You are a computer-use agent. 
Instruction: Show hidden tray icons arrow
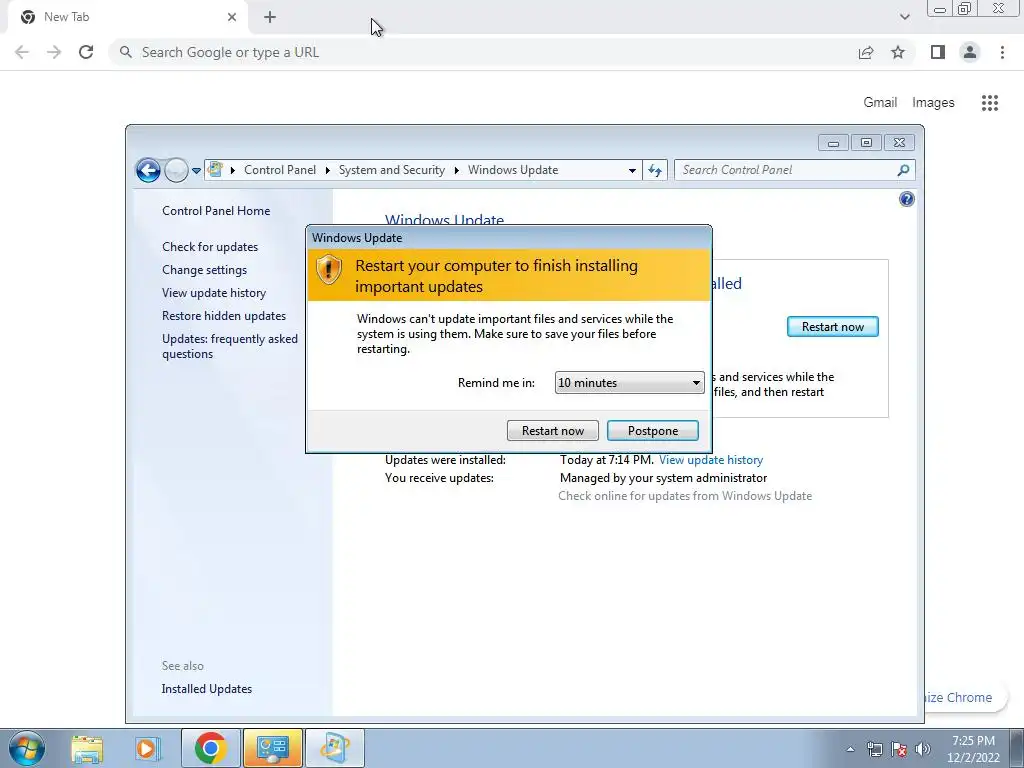pos(850,749)
